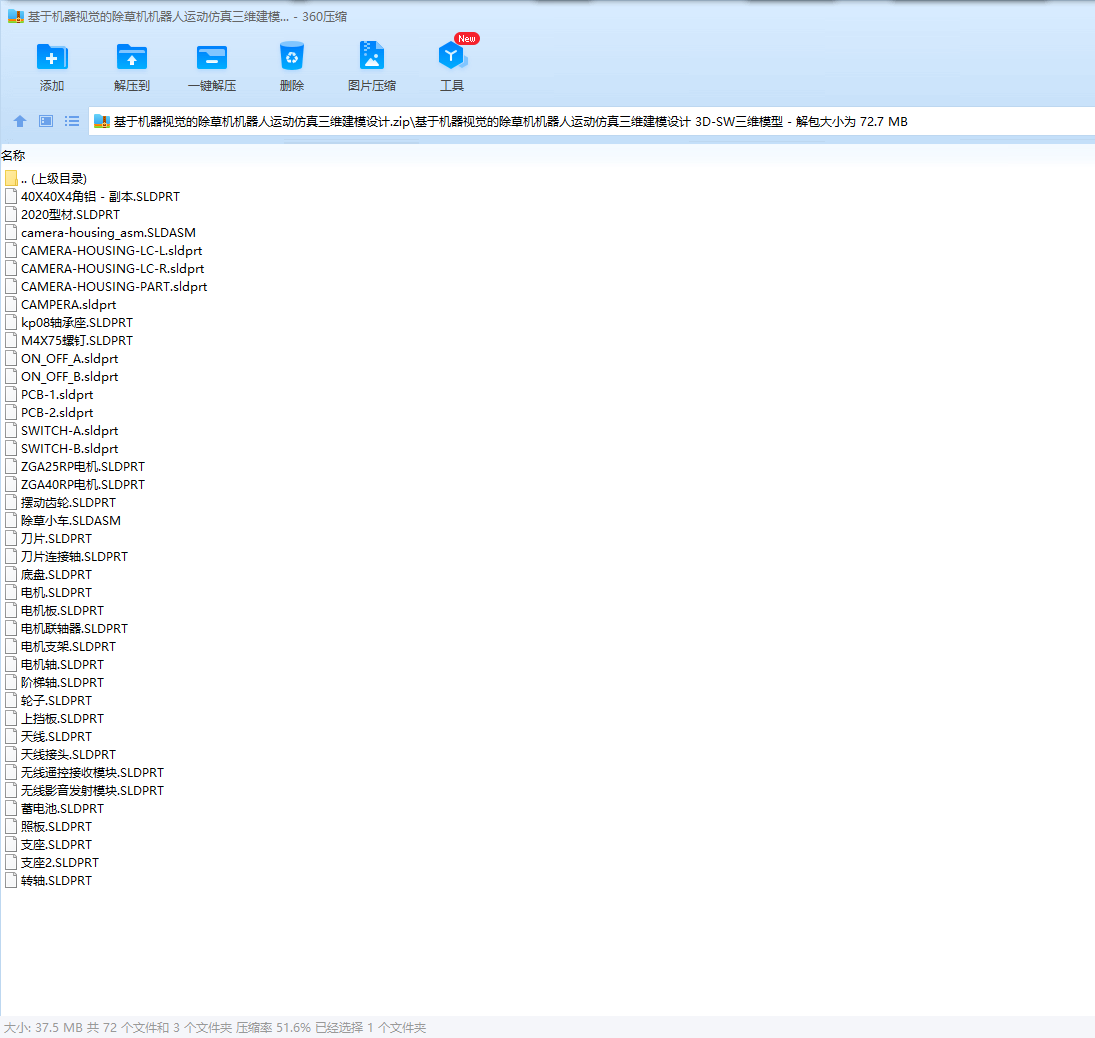
Task: Click the 添加 (Add) toolbar icon
Action: pos(52,57)
